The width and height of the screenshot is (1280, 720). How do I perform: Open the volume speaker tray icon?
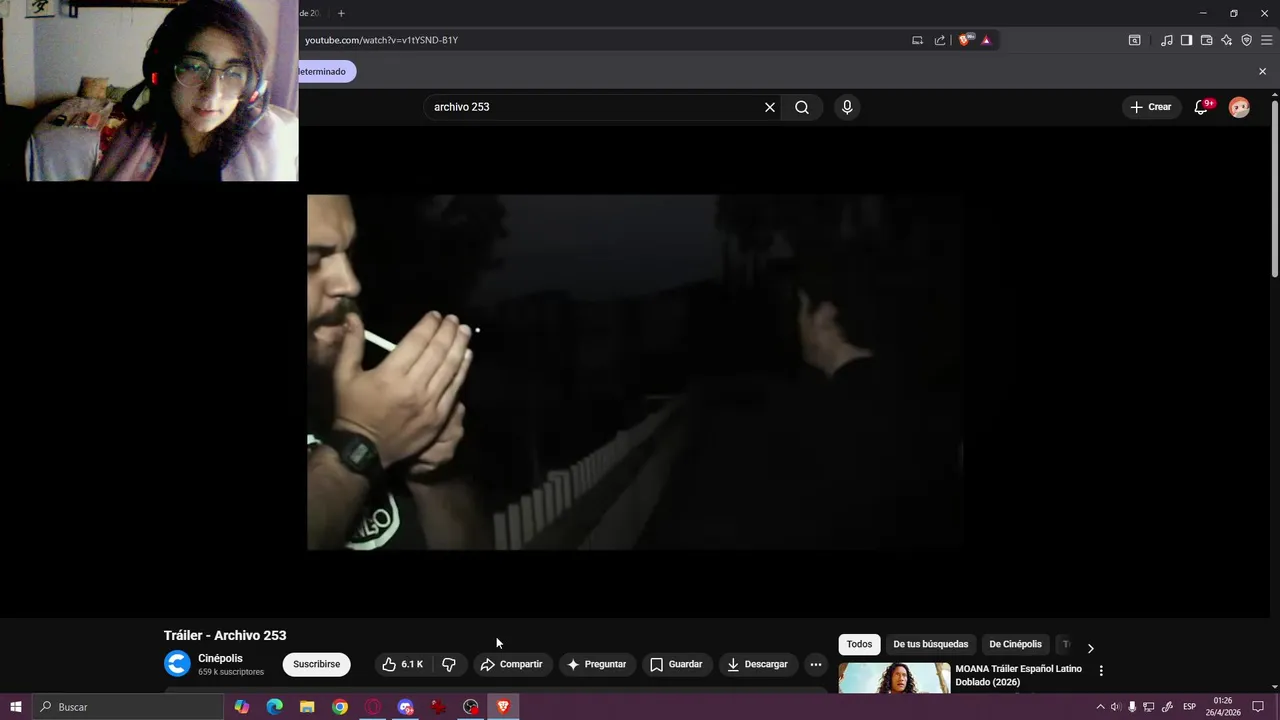(1115, 707)
